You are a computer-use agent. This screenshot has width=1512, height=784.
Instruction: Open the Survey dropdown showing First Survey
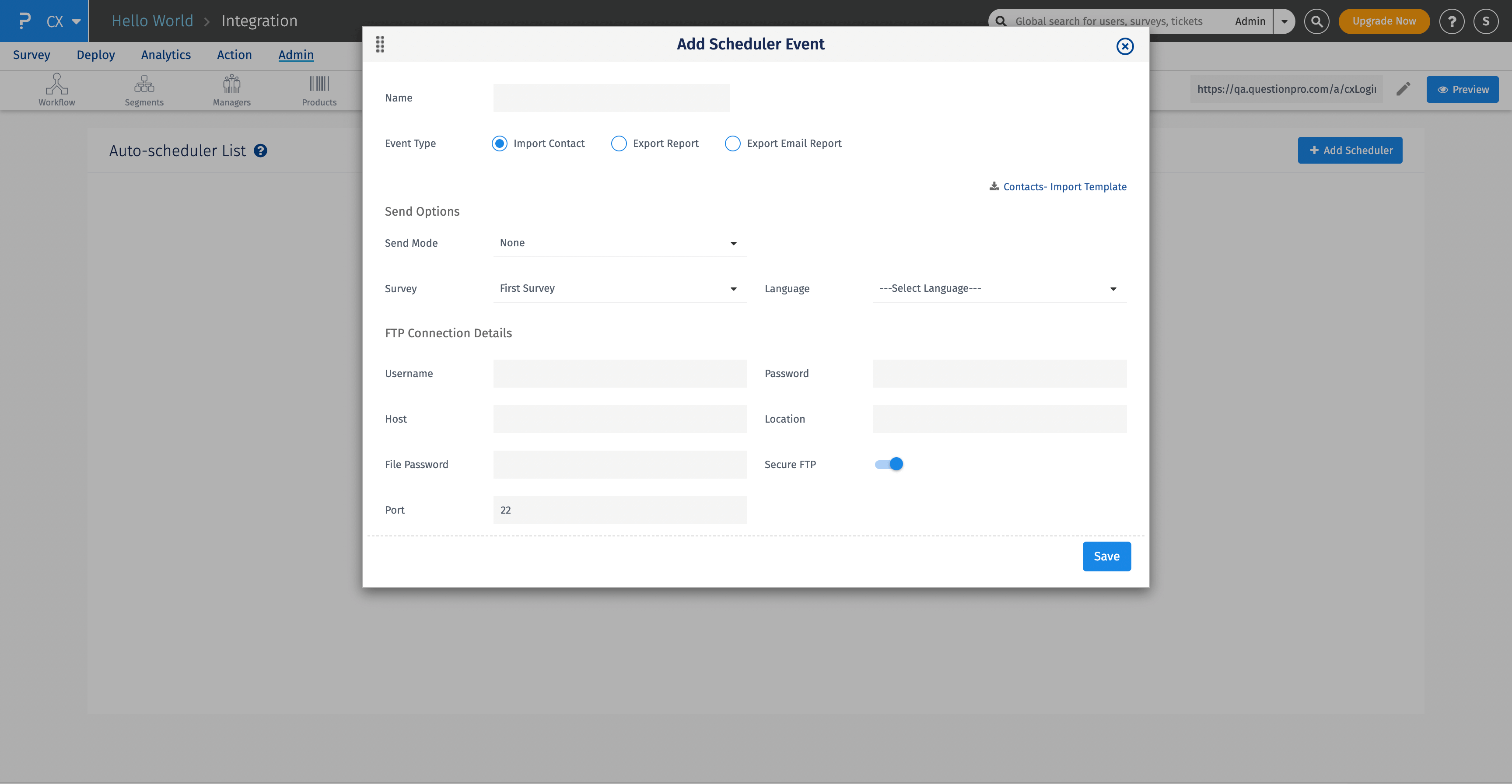point(619,289)
